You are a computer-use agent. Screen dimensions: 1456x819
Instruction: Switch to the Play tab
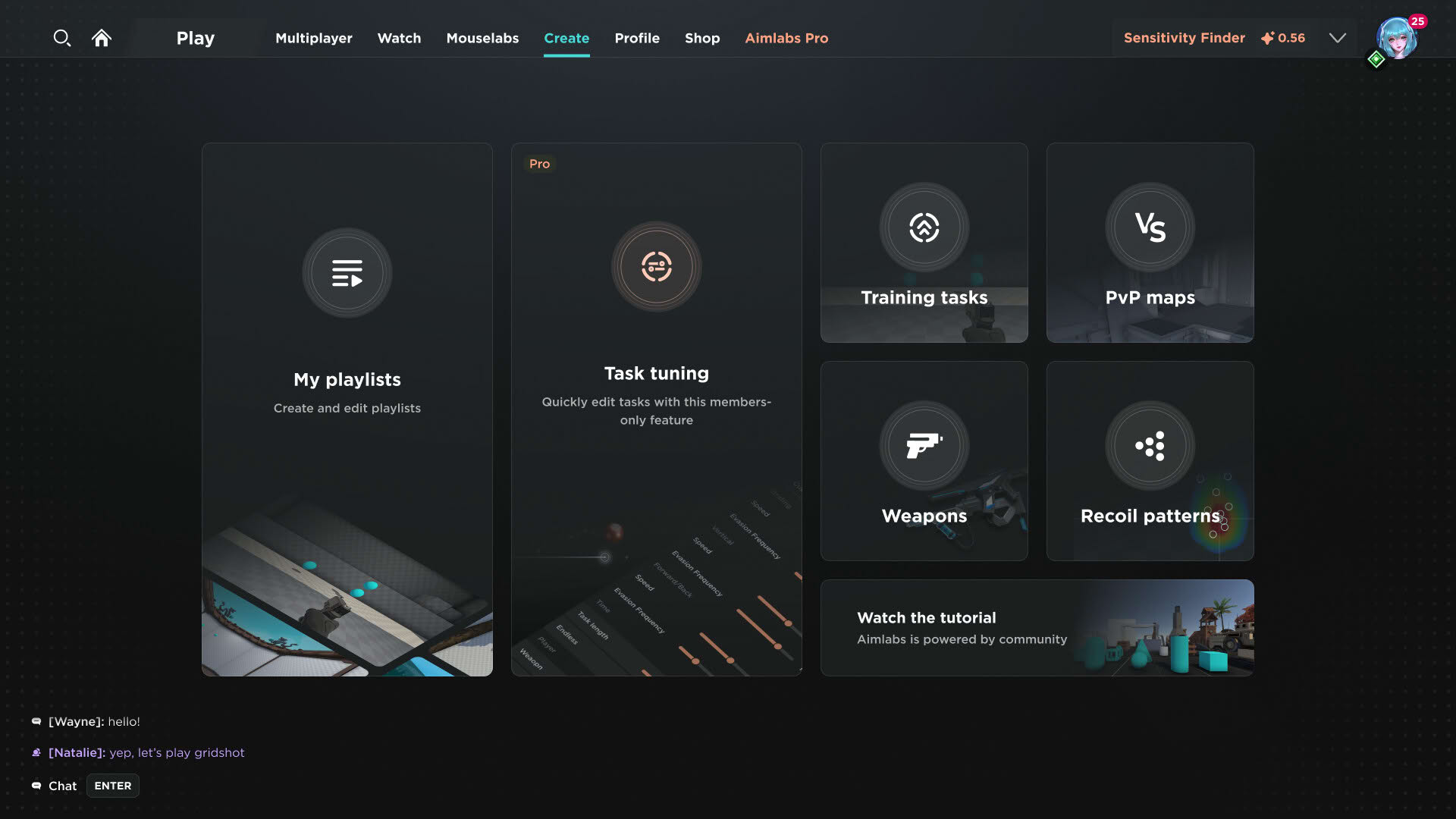click(x=196, y=38)
